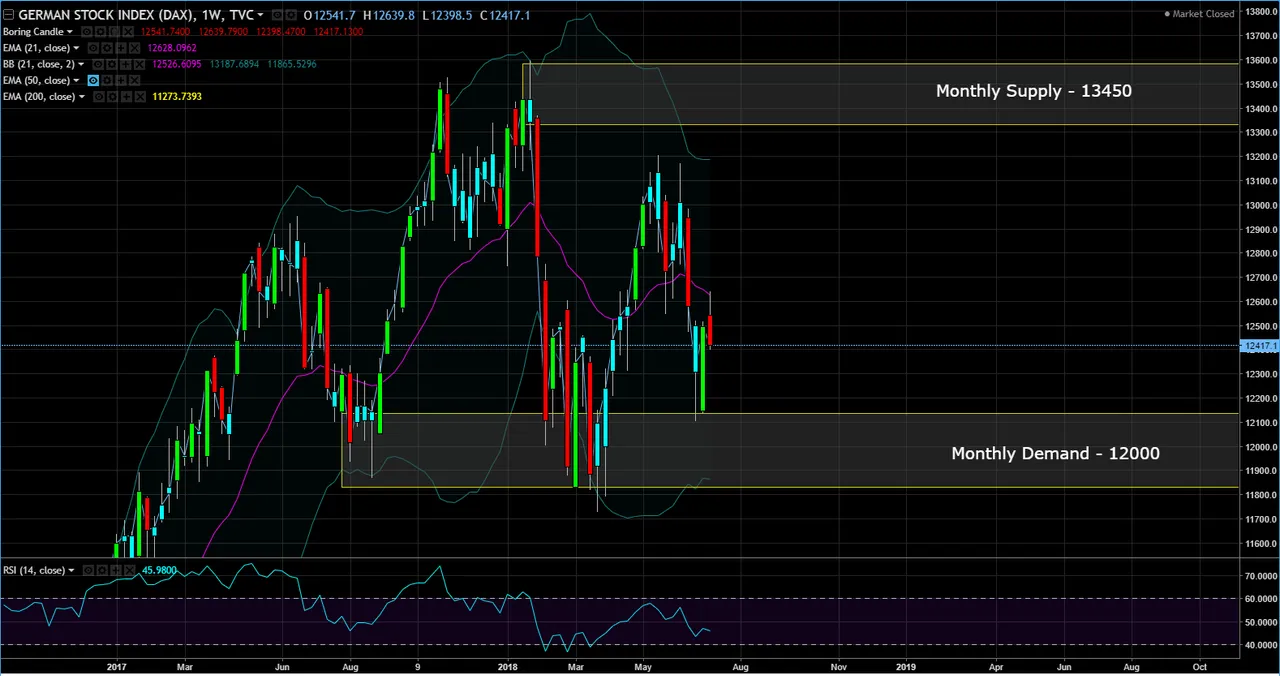Click the 70.0000 level on RSI axis
1280x676 pixels.
pyautogui.click(x=1260, y=577)
